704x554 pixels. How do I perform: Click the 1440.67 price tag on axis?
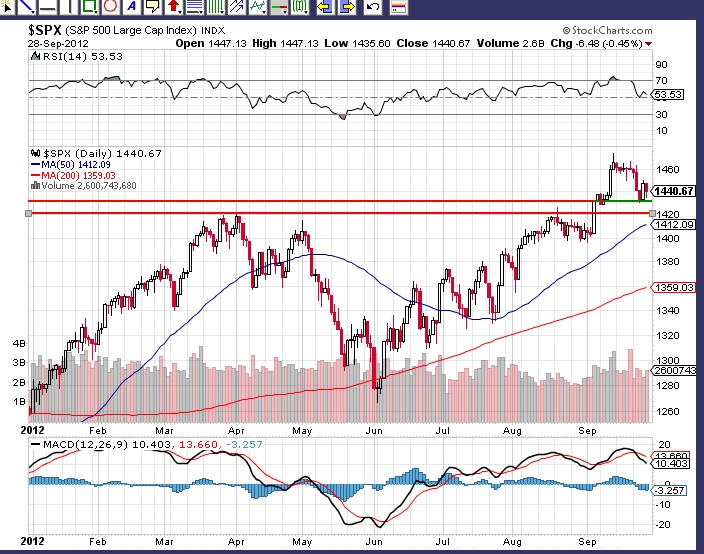click(673, 191)
